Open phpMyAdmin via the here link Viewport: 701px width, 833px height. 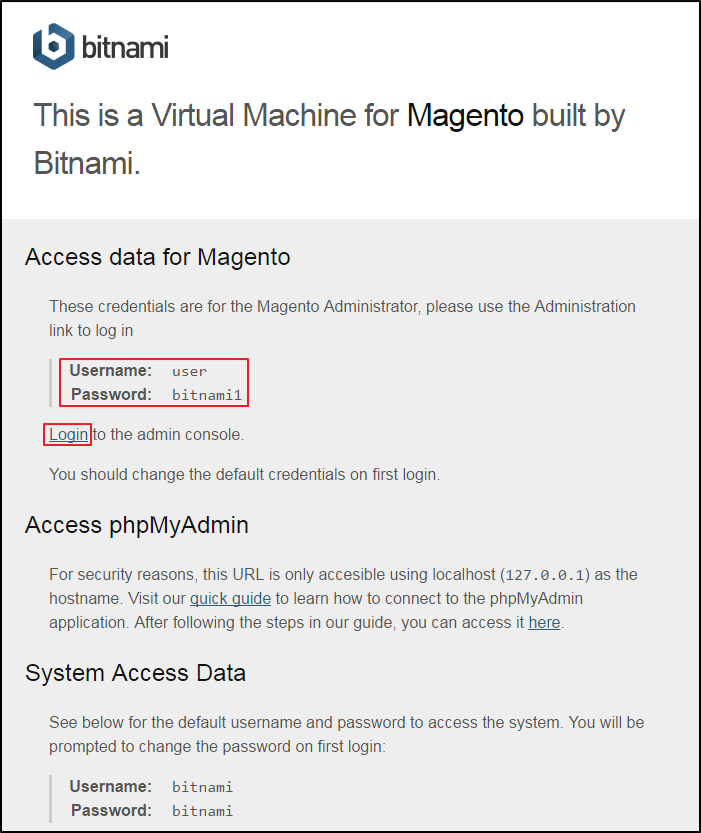tap(544, 622)
